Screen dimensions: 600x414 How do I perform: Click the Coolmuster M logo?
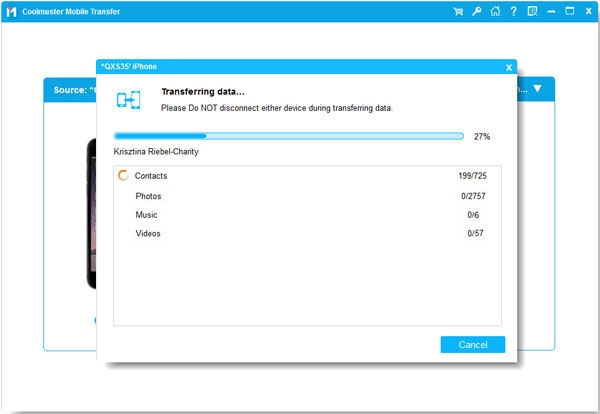click(11, 12)
